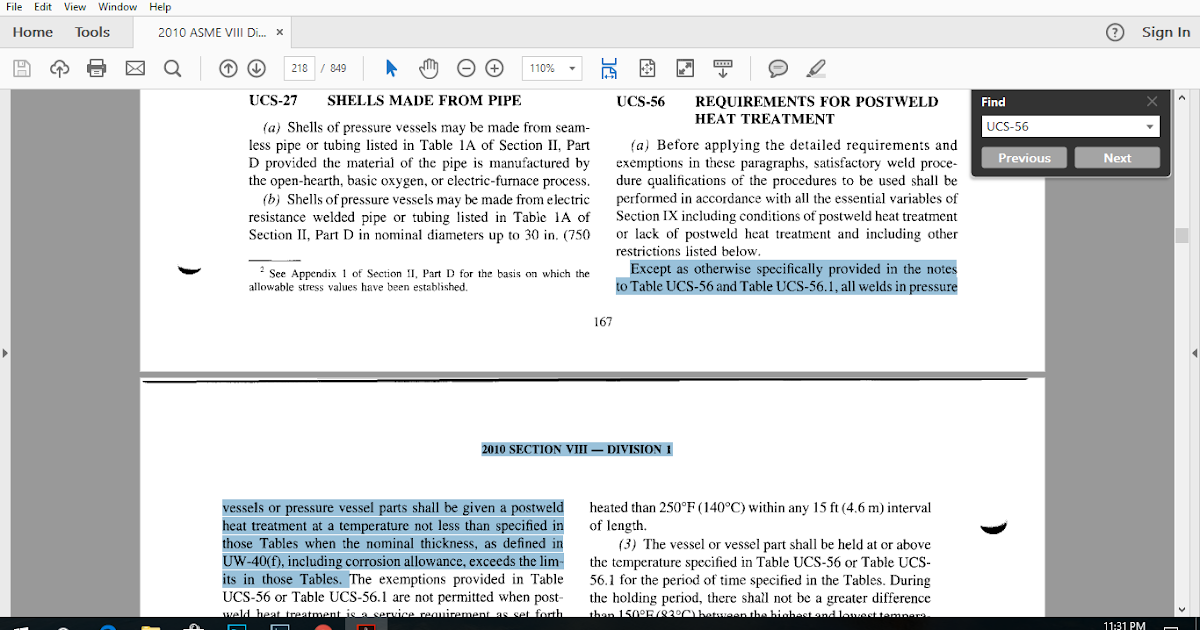Go to previous page arrow
This screenshot has width=1200, height=630.
[x=228, y=68]
